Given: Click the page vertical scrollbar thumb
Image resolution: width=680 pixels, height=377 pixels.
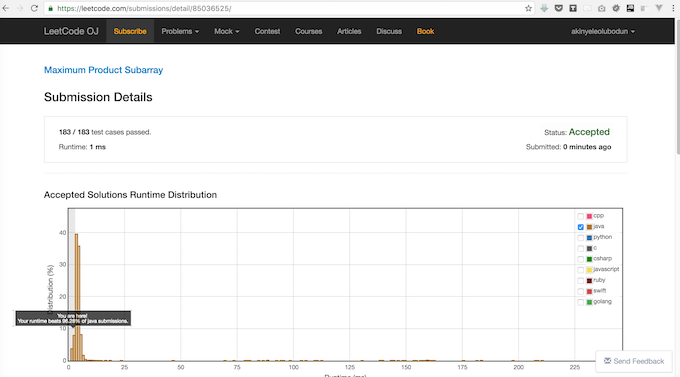Looking at the screenshot, I should 677,86.
